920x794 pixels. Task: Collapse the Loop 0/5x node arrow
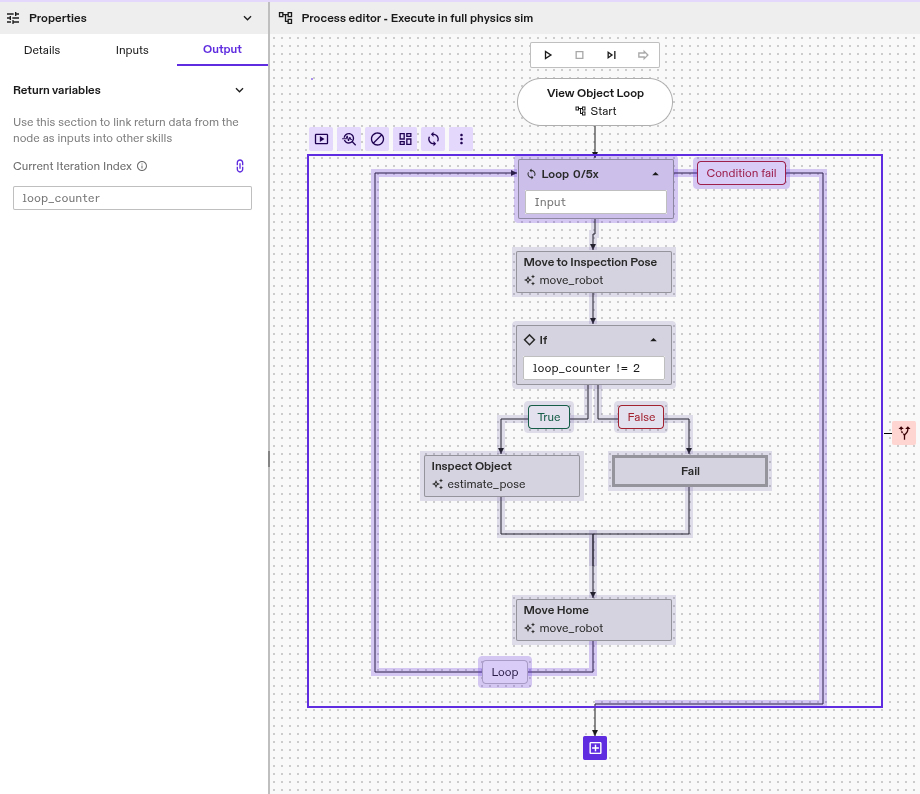click(x=655, y=174)
